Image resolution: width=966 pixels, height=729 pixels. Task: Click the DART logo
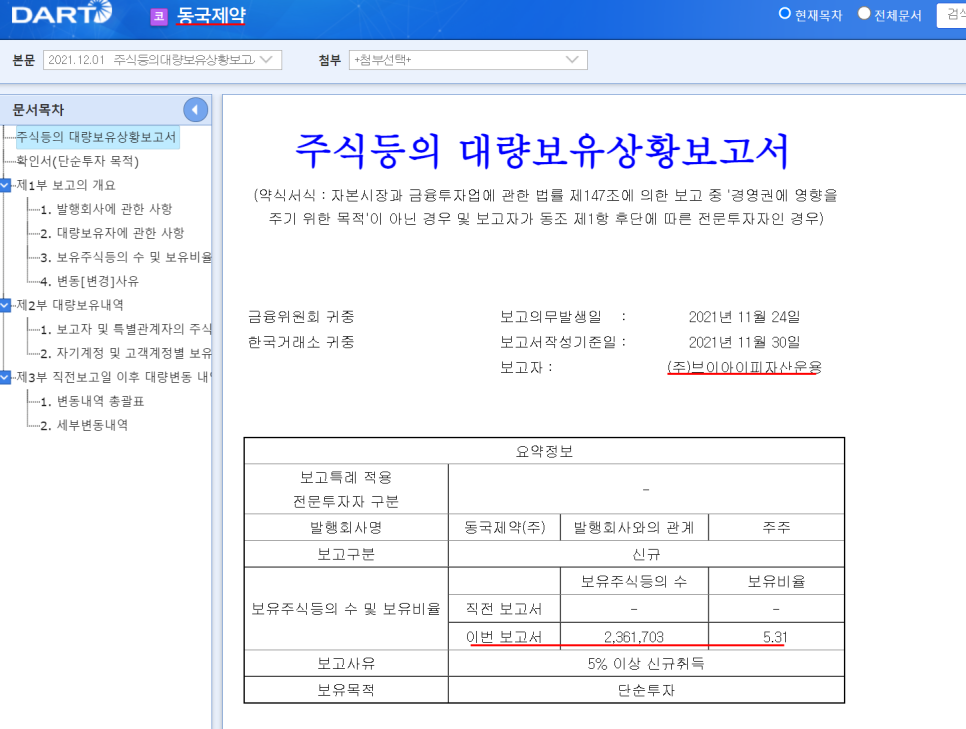click(62, 14)
